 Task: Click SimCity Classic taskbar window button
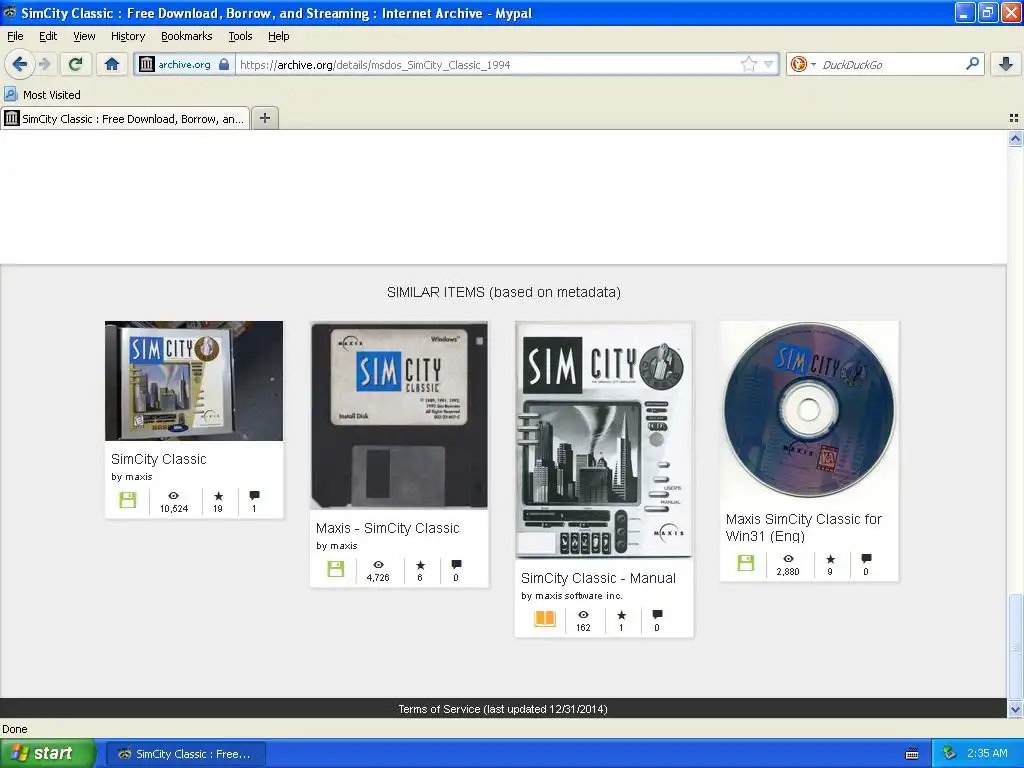[x=185, y=754]
